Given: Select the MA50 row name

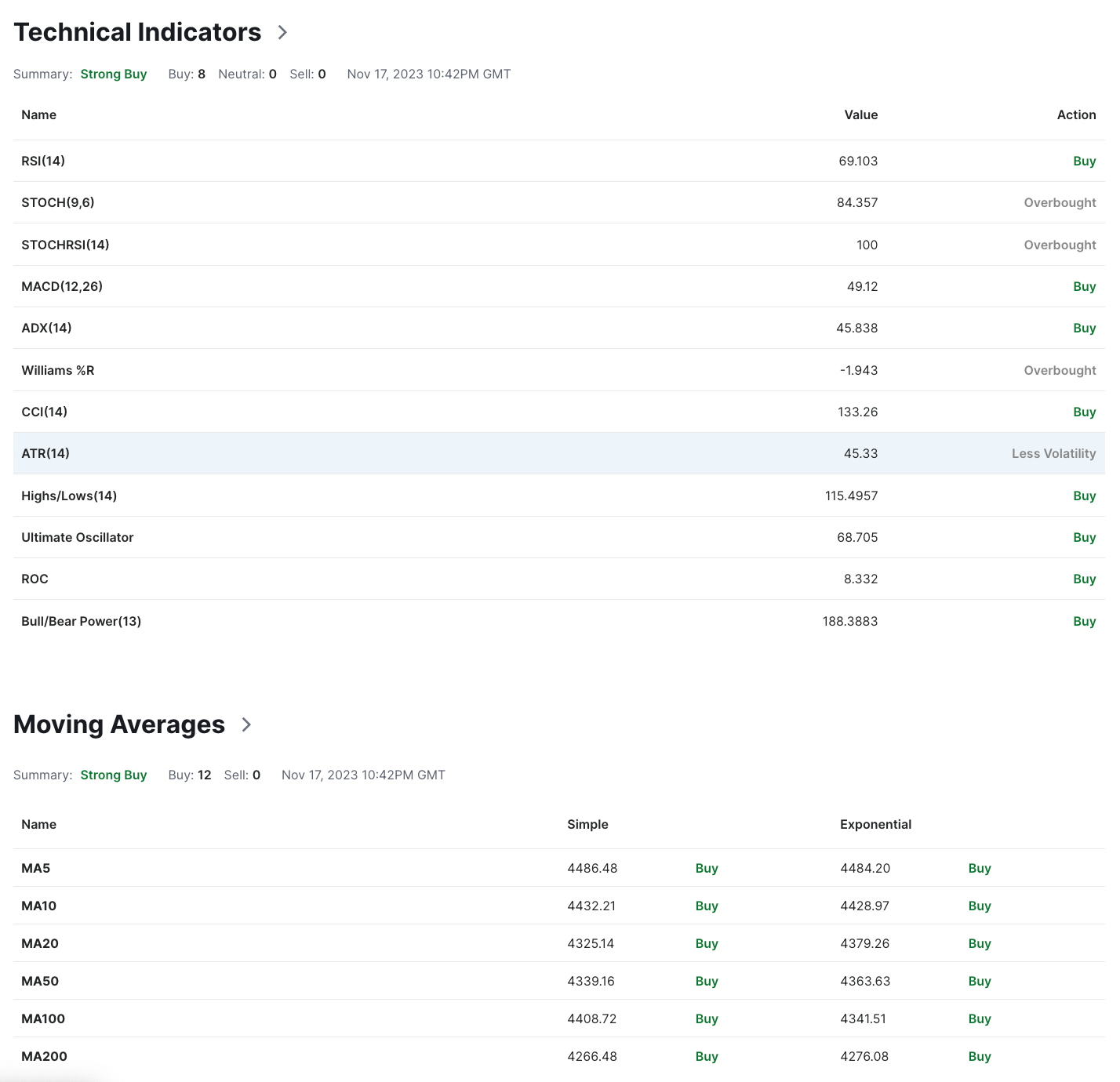Looking at the screenshot, I should pos(40,981).
